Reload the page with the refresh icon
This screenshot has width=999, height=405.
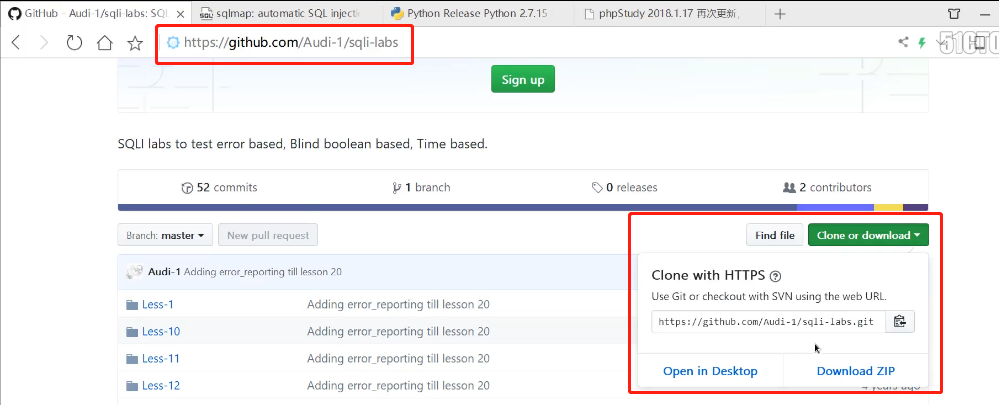click(75, 43)
